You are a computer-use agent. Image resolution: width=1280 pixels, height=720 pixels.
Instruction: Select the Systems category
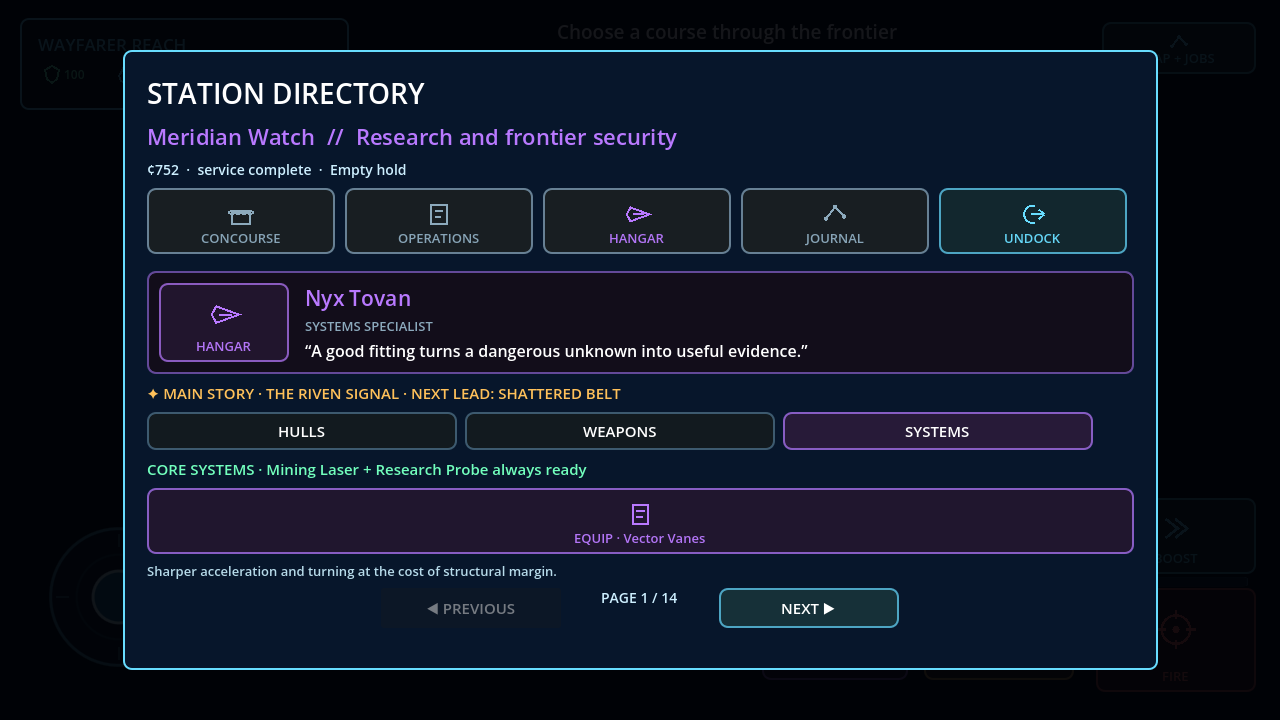[937, 431]
